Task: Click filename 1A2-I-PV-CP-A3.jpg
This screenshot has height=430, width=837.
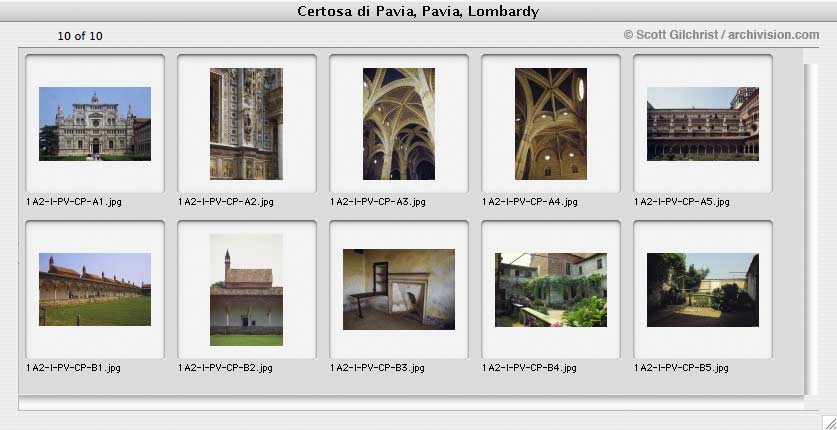Action: tap(378, 202)
